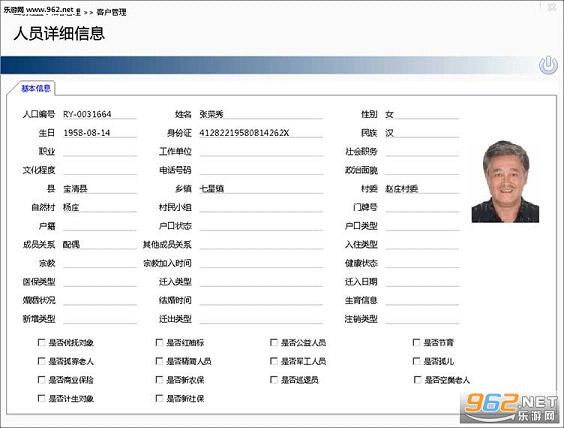Tick the 是否新农保 checkbox
The image size is (564, 428).
[x=159, y=379]
